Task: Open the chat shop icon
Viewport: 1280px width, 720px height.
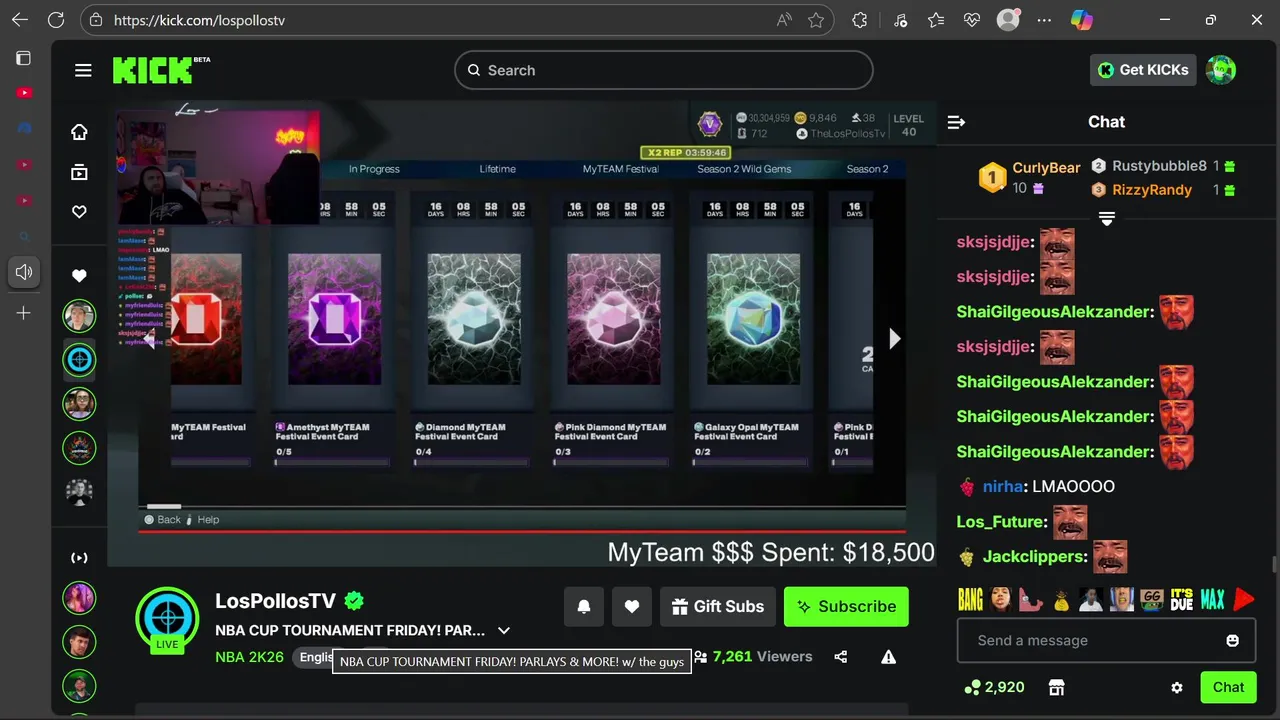Action: point(1056,687)
